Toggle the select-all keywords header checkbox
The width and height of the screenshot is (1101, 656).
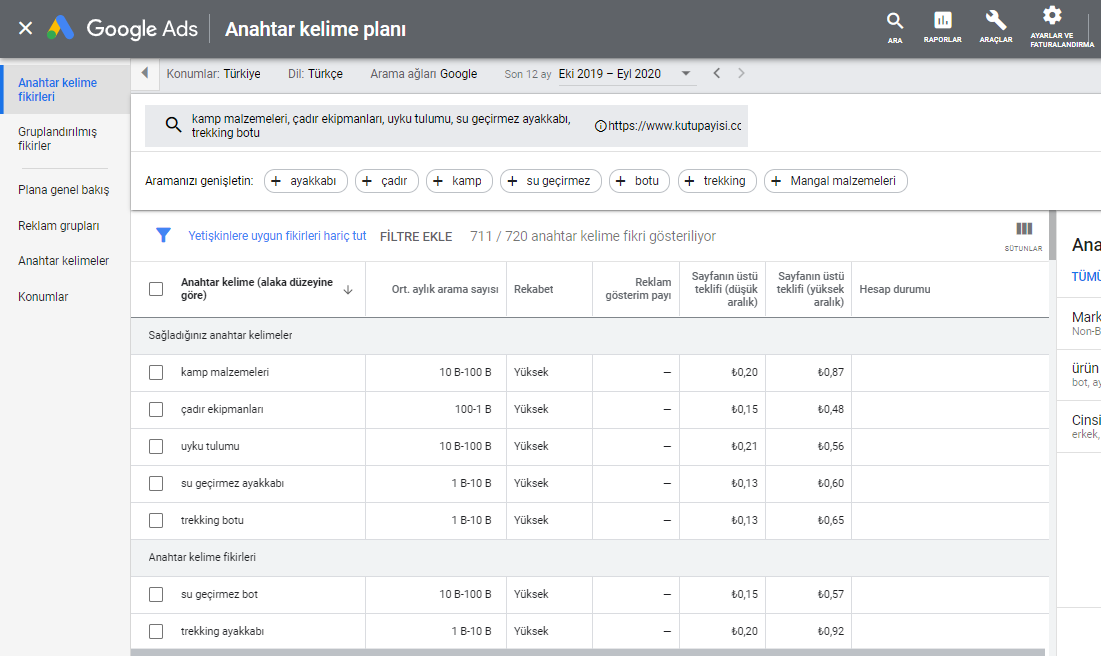click(156, 289)
